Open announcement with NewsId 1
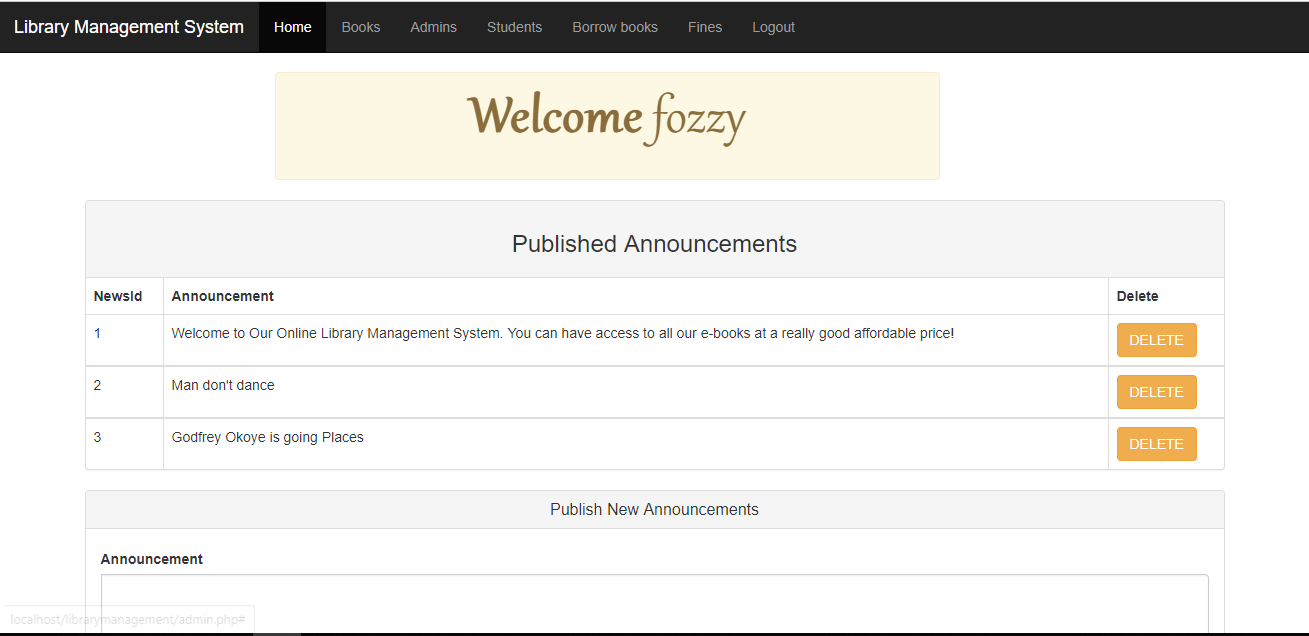1309x636 pixels. click(97, 333)
